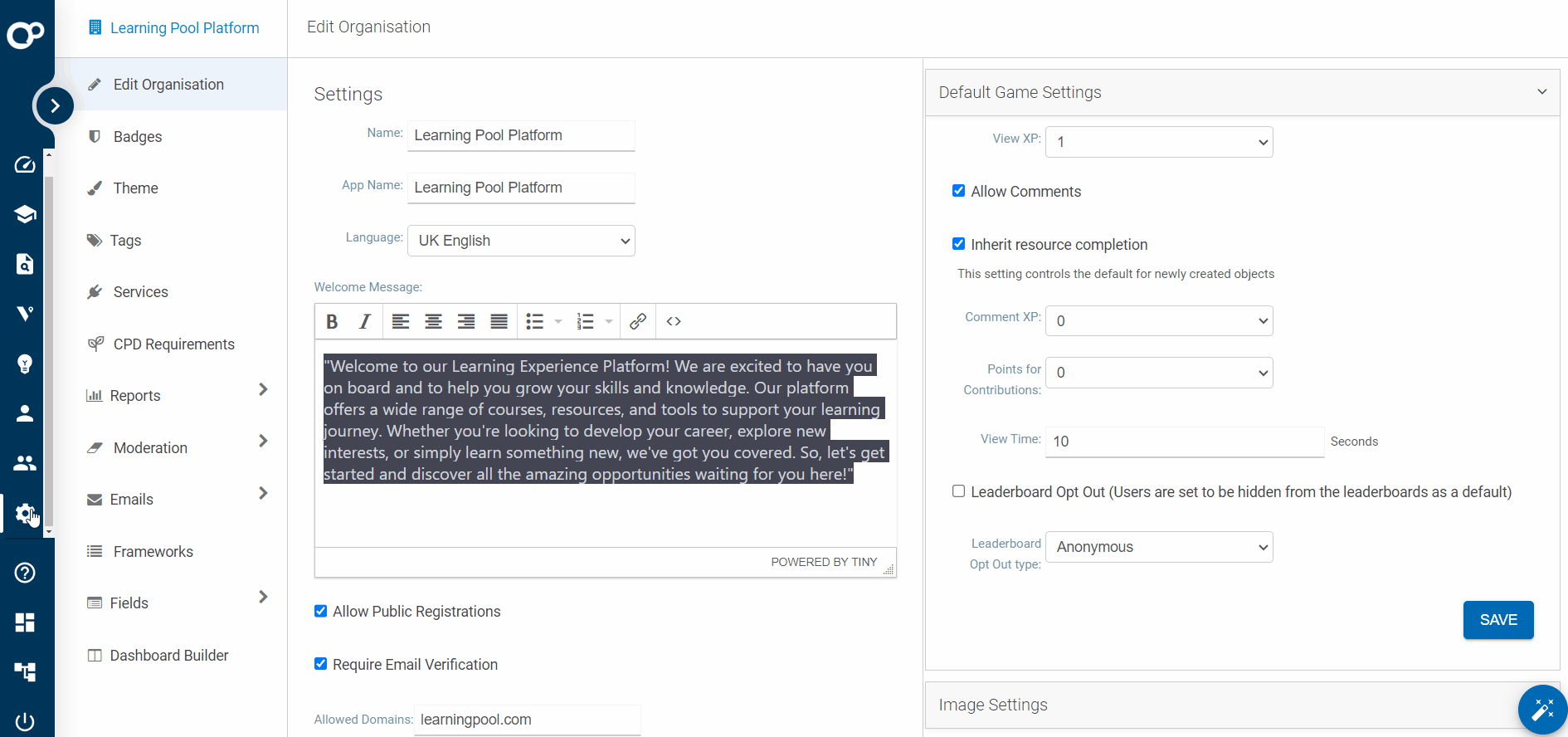Click the Allowed Domains input field
1568x737 pixels.
[x=527, y=720]
